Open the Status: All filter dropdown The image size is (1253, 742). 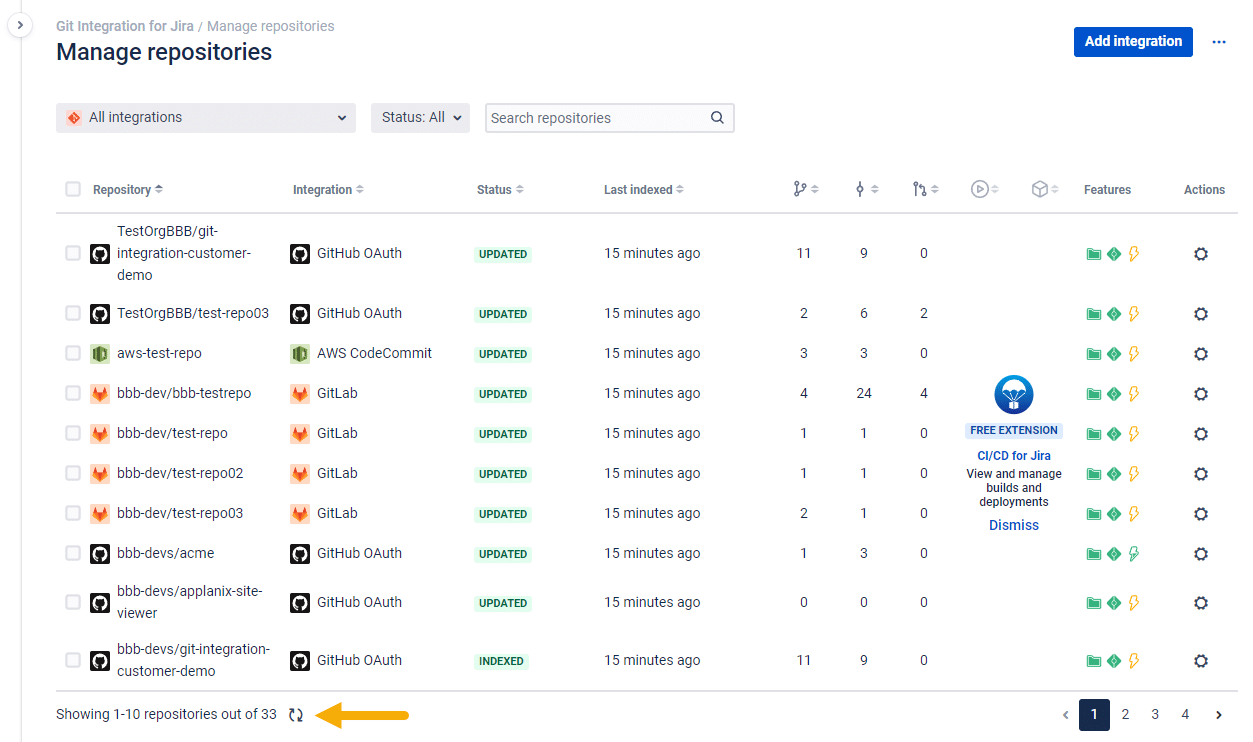(x=420, y=118)
